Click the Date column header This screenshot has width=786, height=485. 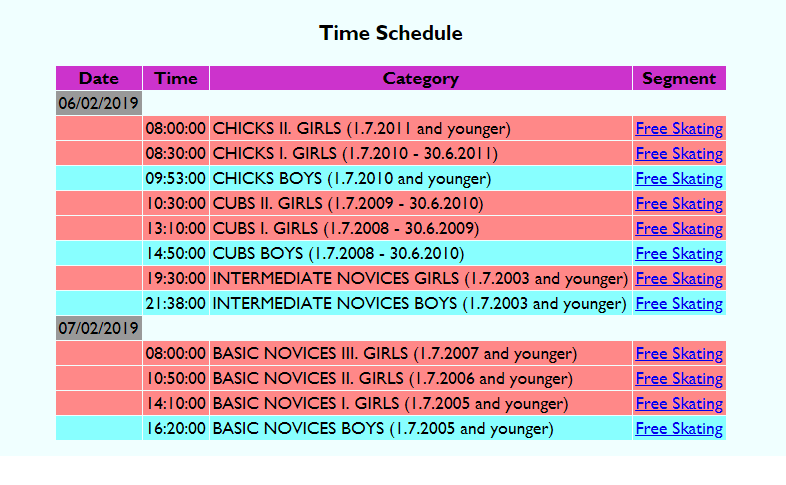99,78
